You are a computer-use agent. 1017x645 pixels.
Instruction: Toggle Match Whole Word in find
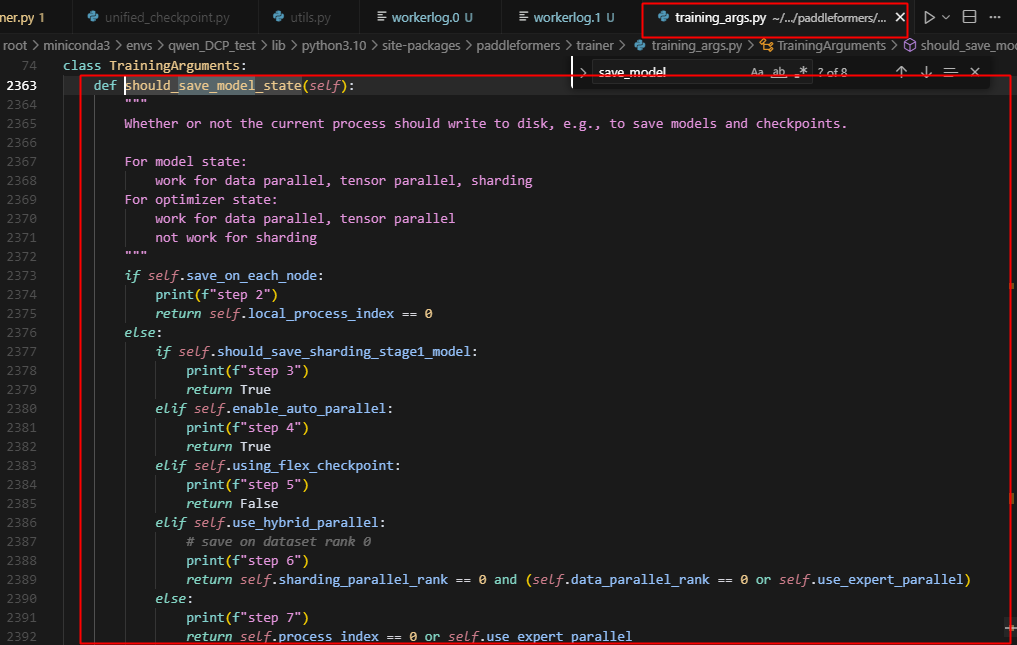point(779,72)
